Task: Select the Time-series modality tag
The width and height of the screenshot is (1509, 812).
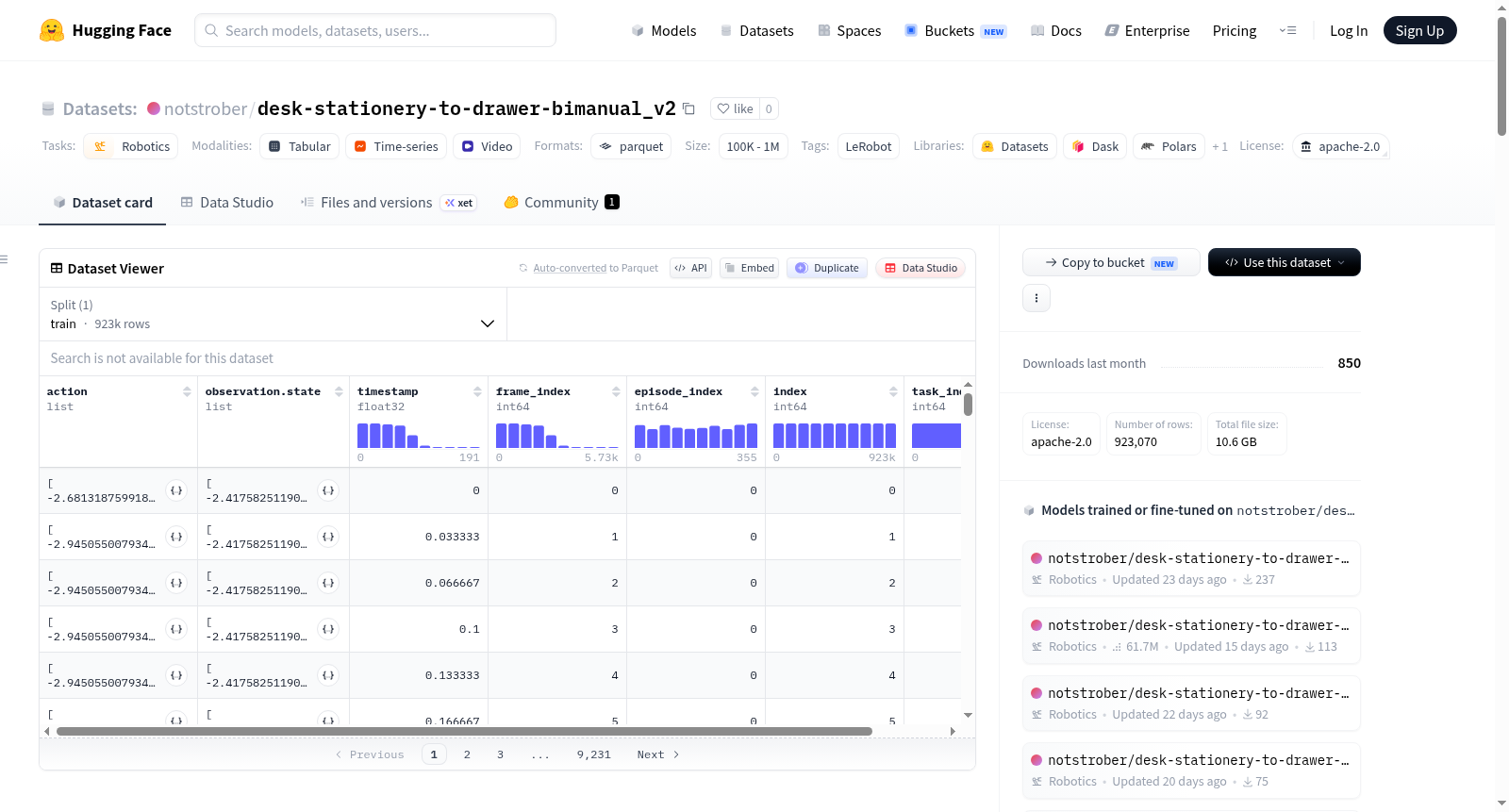Action: pos(396,146)
